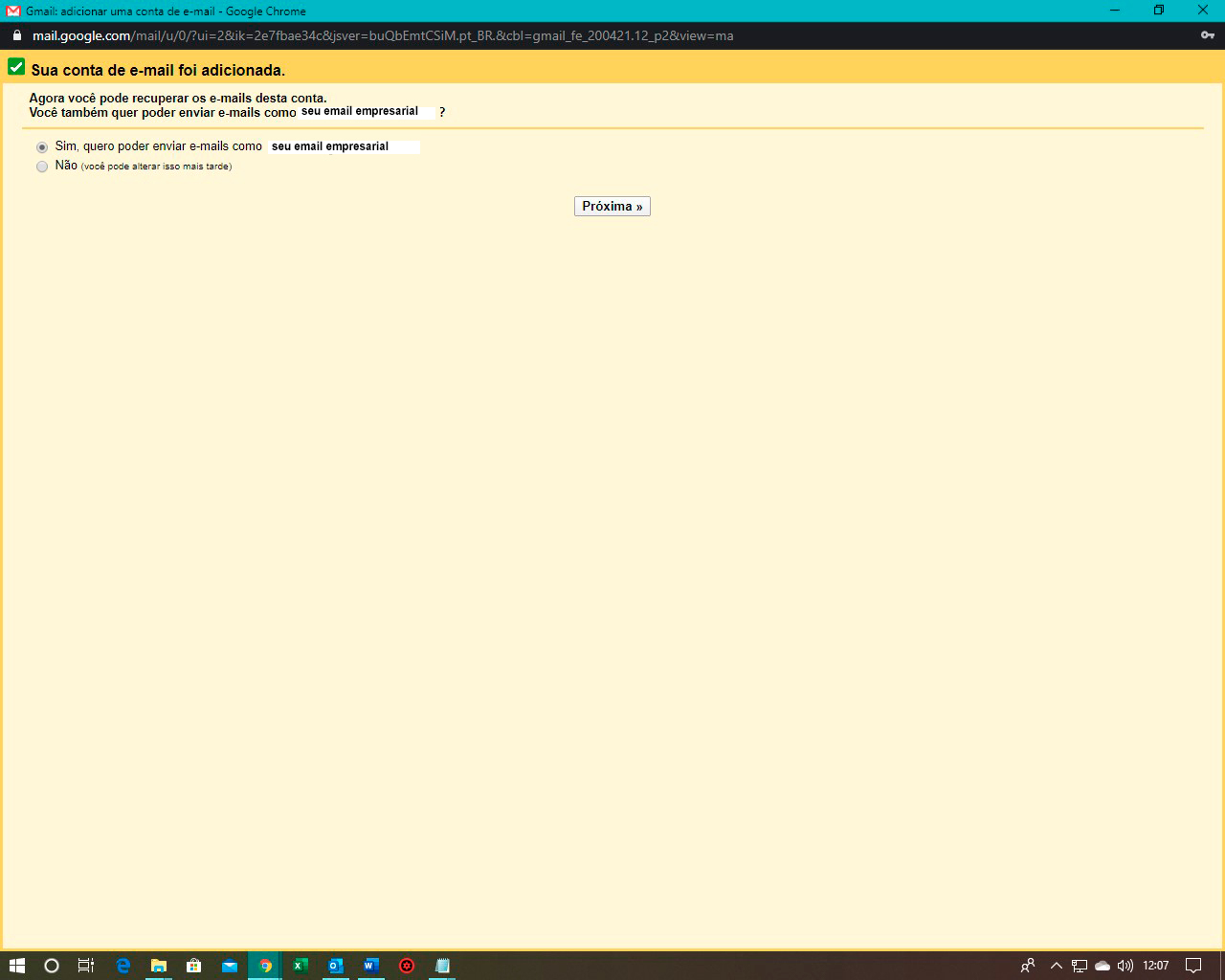1225x980 pixels.
Task: Launch Microsoft Edge from taskbar
Action: click(122, 966)
